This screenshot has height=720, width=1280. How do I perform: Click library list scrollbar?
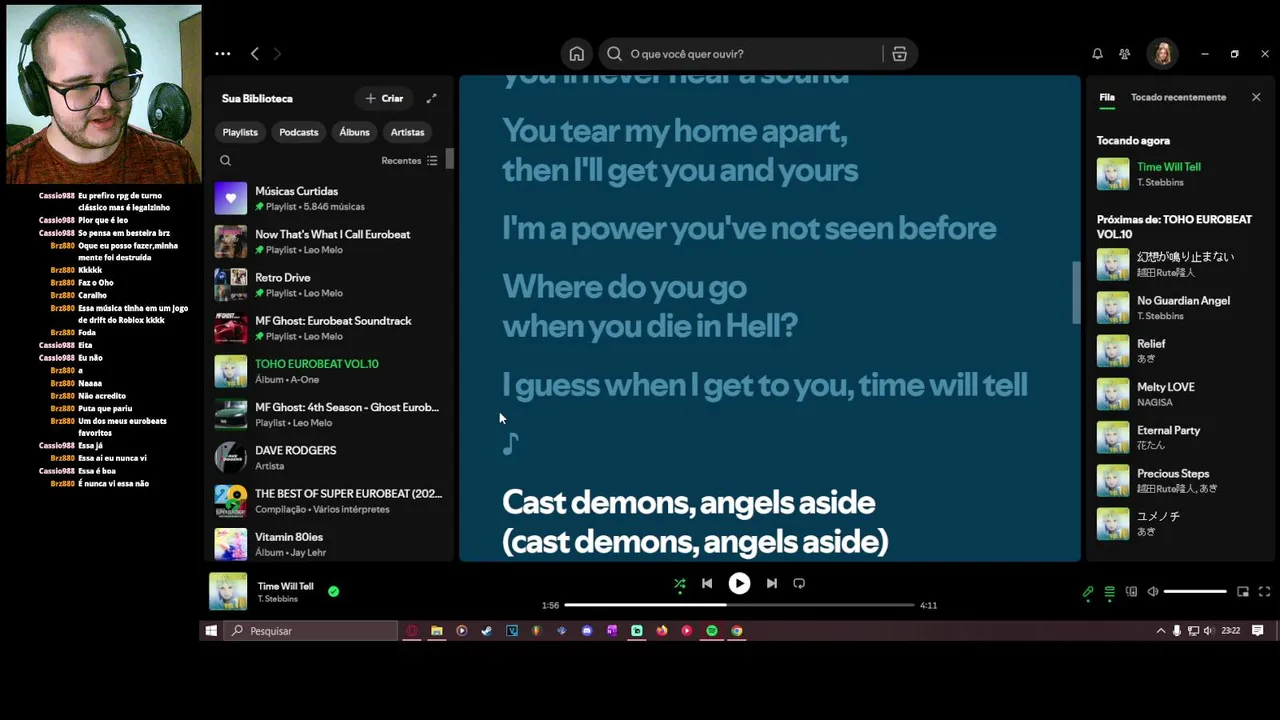[450, 158]
